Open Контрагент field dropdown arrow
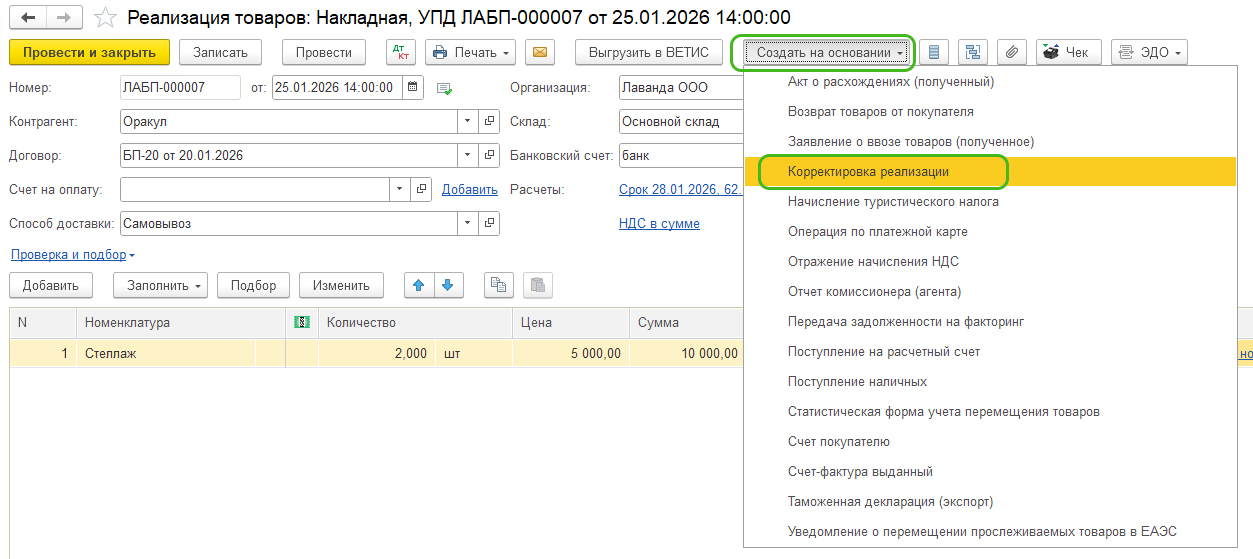The width and height of the screenshot is (1253, 559). point(468,121)
